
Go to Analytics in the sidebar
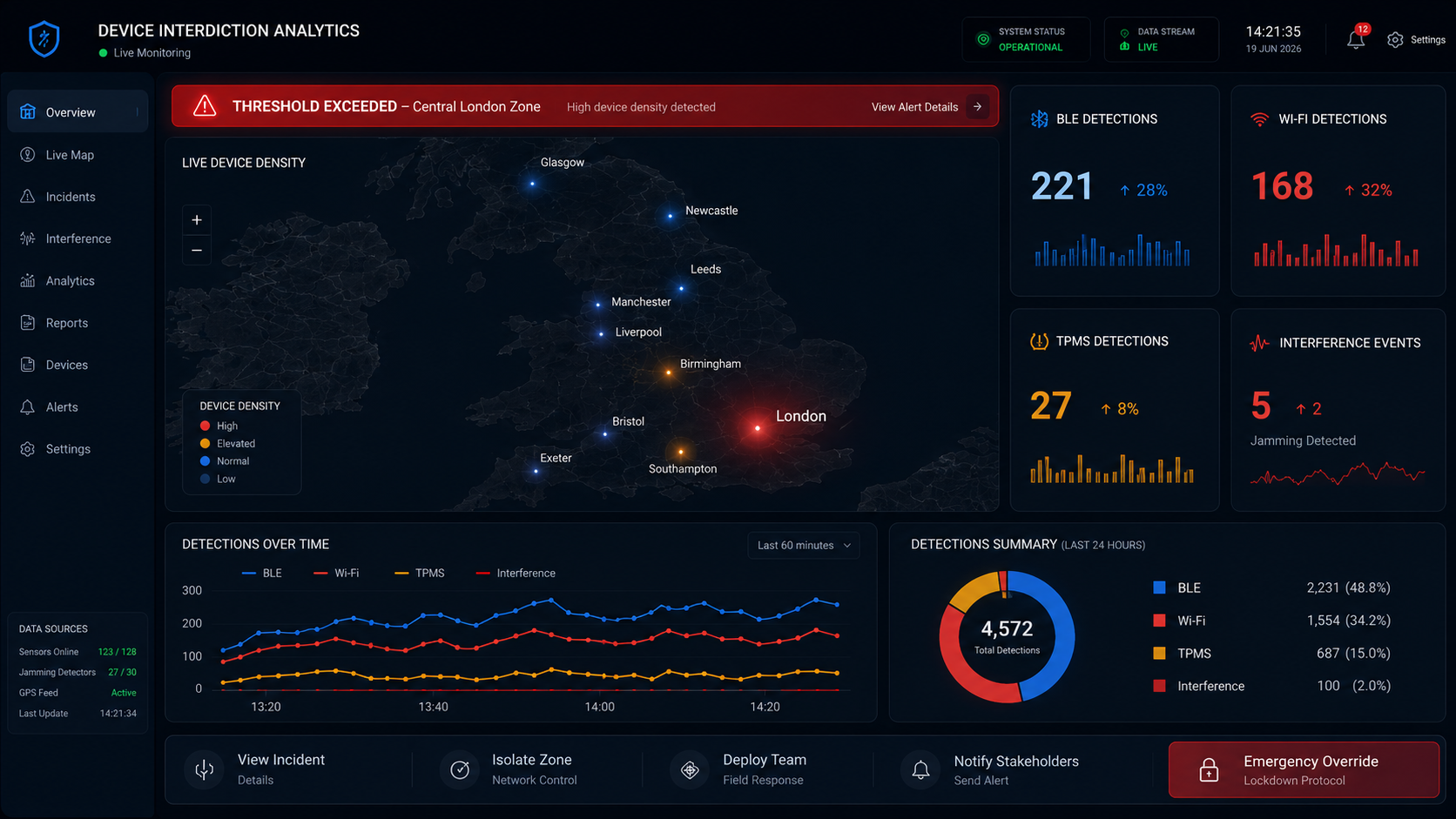tap(78, 281)
